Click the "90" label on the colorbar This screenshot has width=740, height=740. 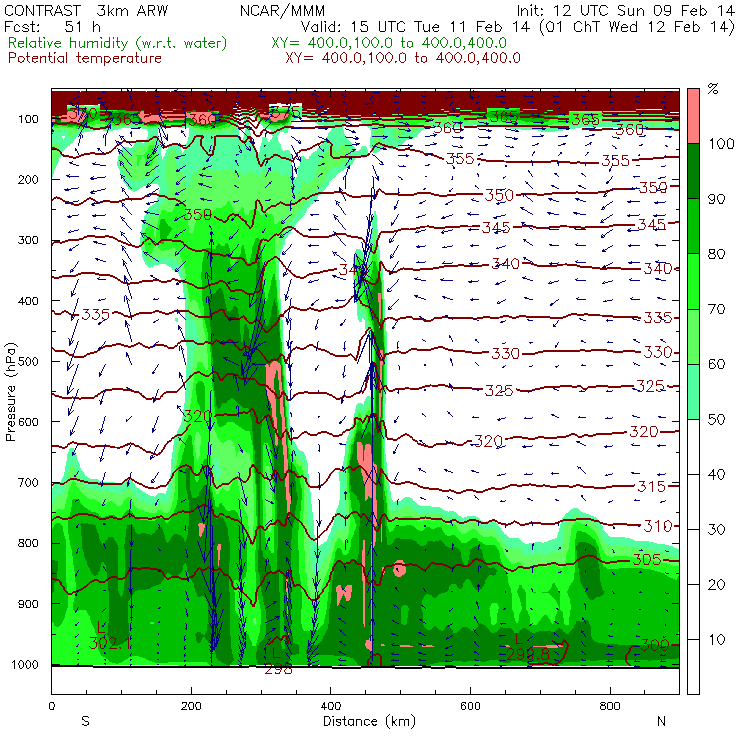(716, 199)
